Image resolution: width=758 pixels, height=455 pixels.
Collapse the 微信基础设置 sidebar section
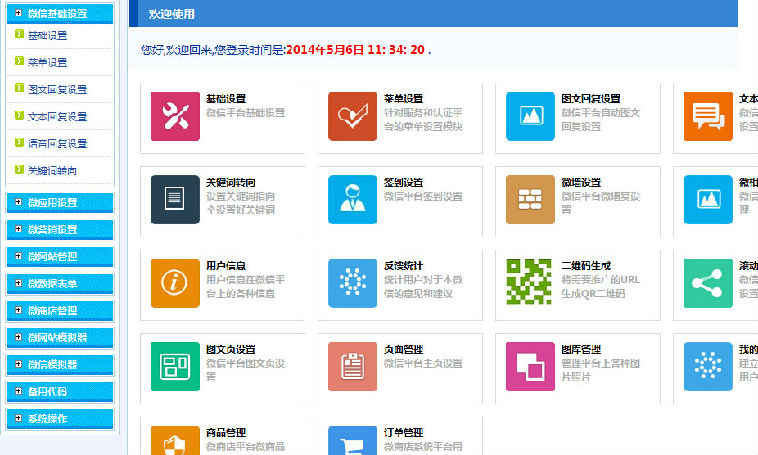(60, 14)
